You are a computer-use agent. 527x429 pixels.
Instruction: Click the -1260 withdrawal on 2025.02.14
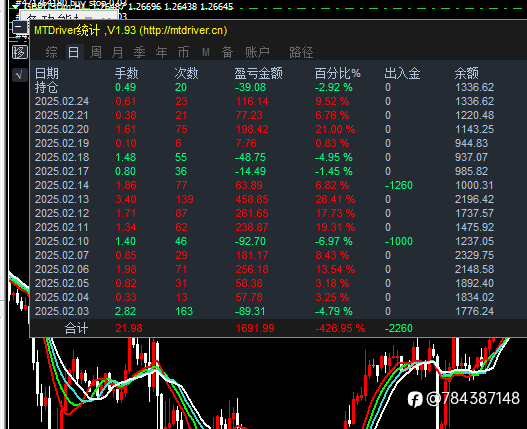point(399,185)
